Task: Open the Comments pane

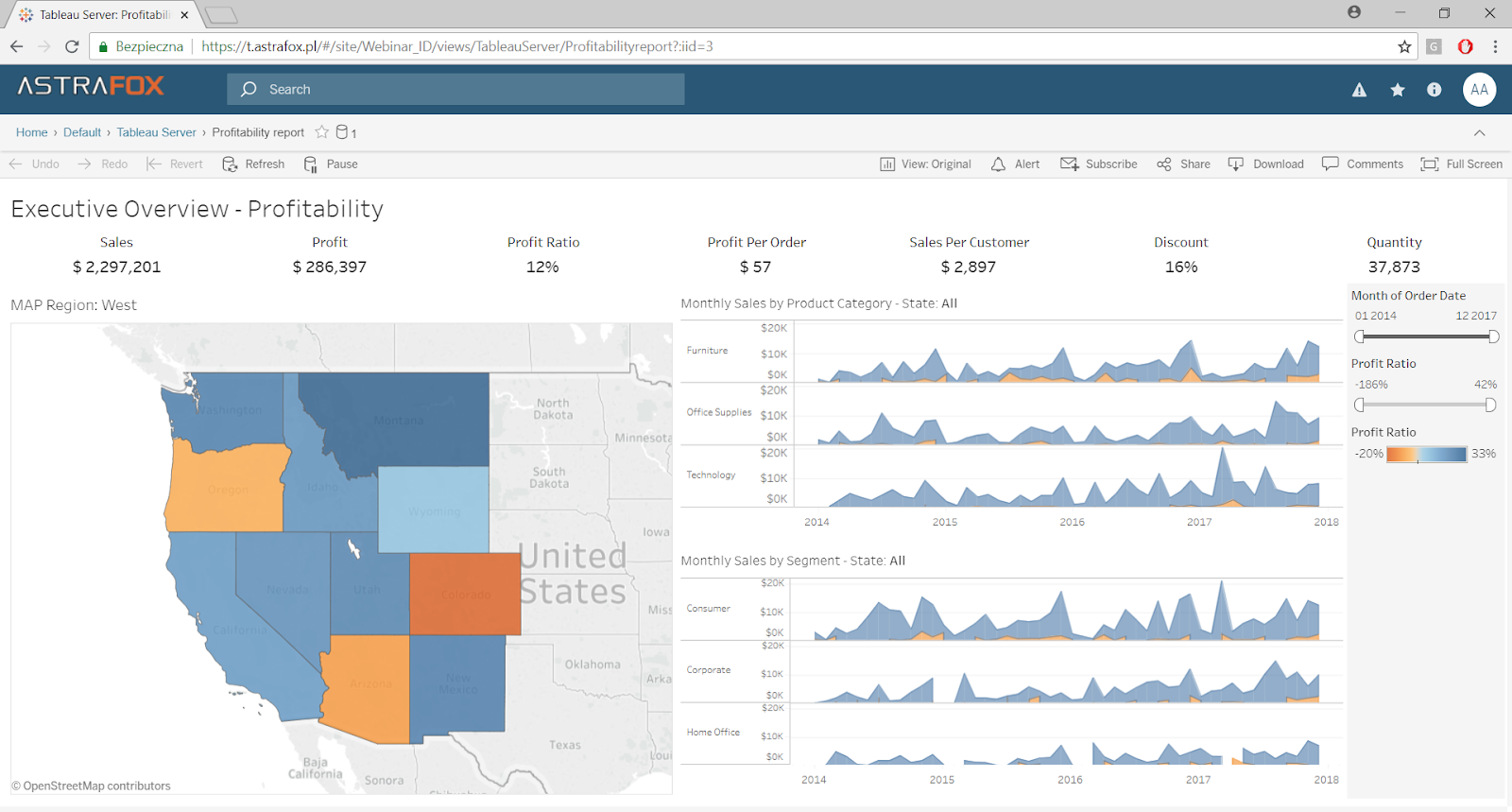Action: coord(1362,164)
